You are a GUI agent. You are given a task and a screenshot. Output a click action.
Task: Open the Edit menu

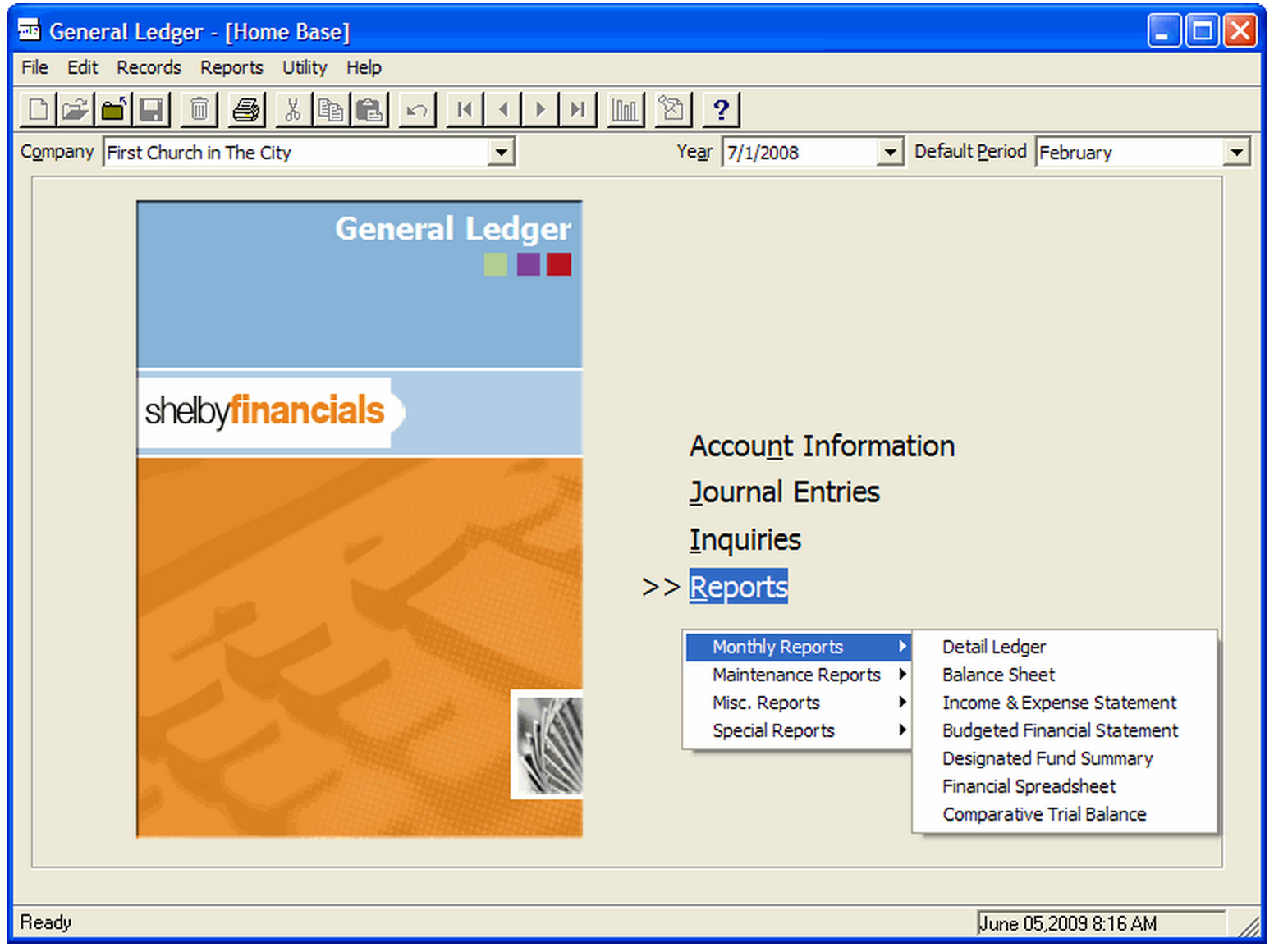(x=82, y=67)
